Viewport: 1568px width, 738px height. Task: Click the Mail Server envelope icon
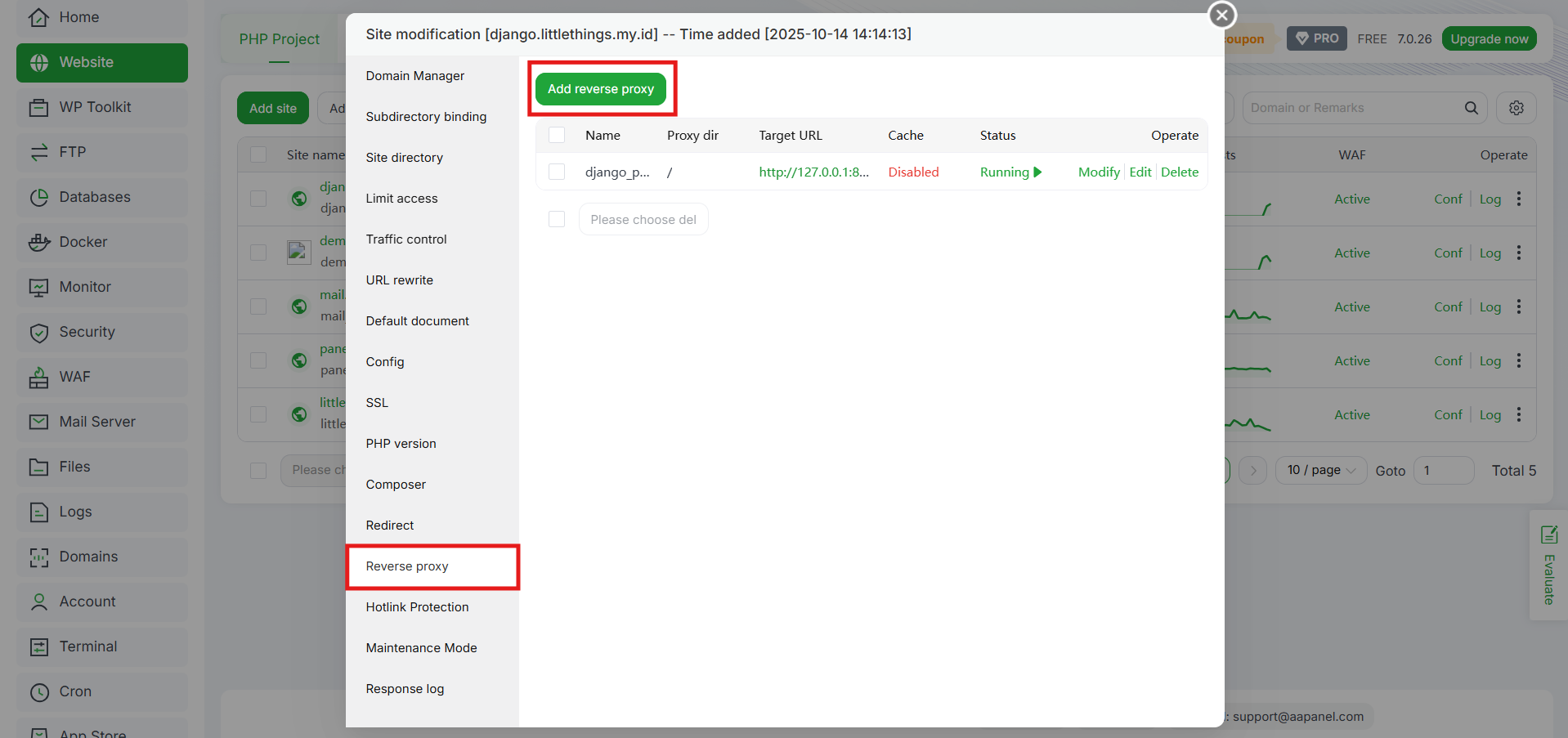tap(38, 423)
